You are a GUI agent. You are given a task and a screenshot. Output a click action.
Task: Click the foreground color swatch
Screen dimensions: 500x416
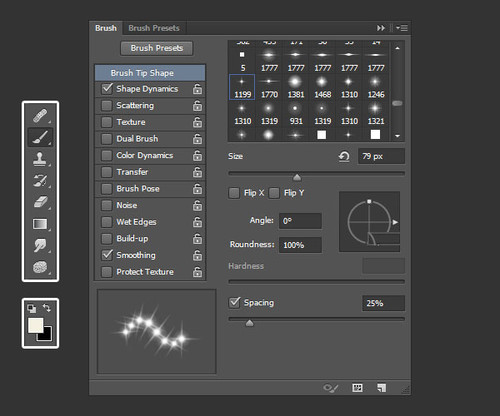pos(35,325)
